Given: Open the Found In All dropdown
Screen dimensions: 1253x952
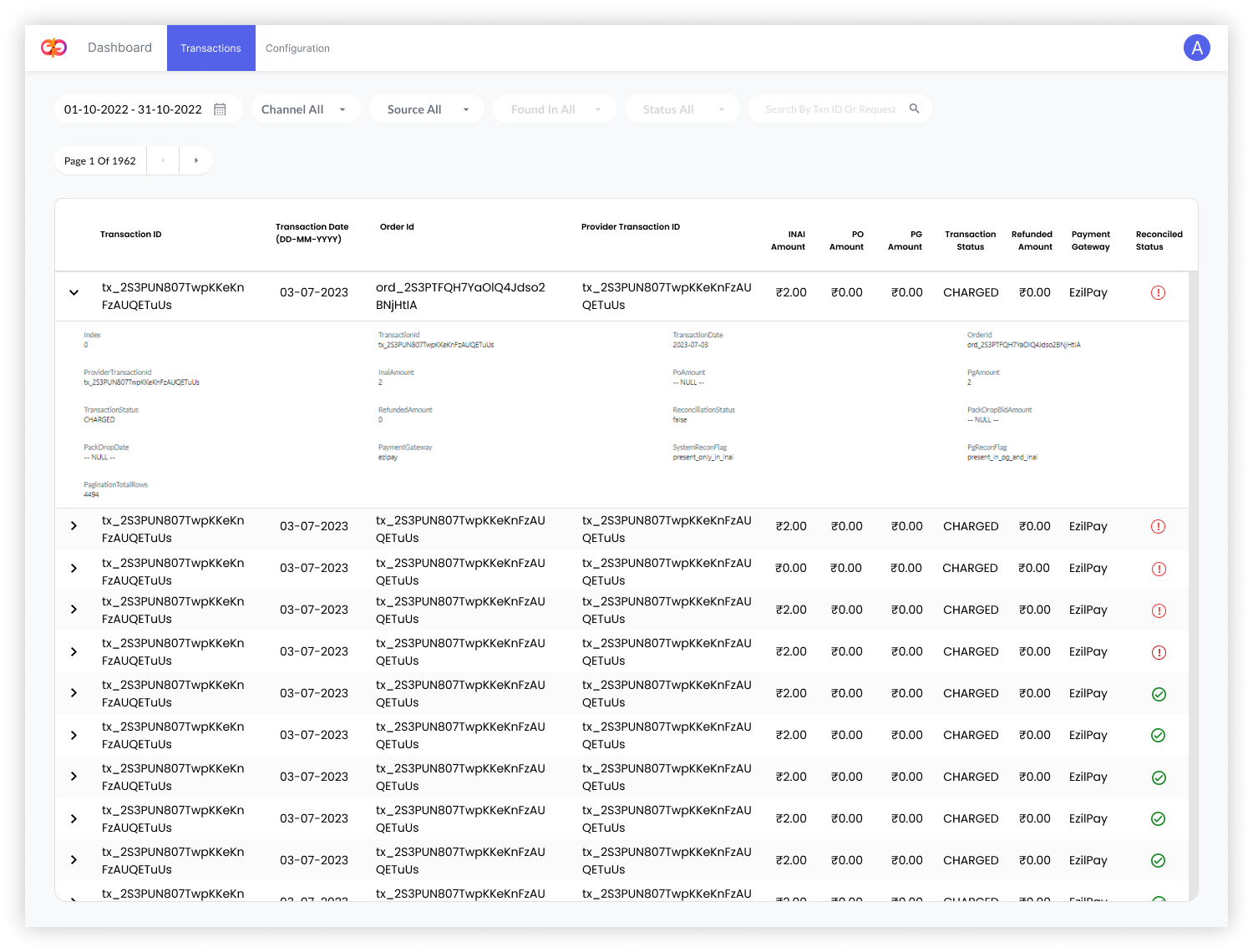Looking at the screenshot, I should [x=555, y=109].
